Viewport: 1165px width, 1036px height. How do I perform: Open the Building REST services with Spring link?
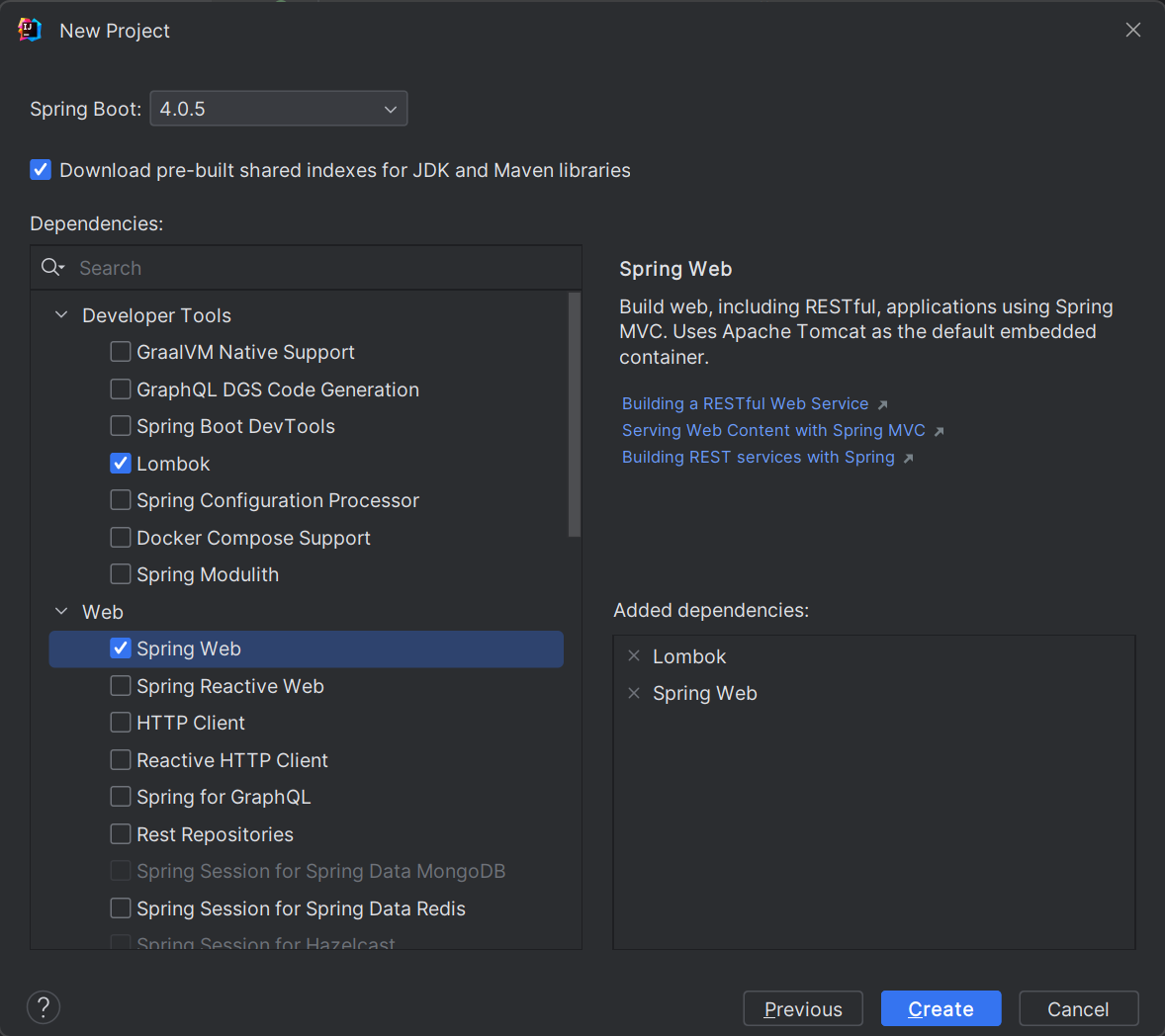click(758, 458)
